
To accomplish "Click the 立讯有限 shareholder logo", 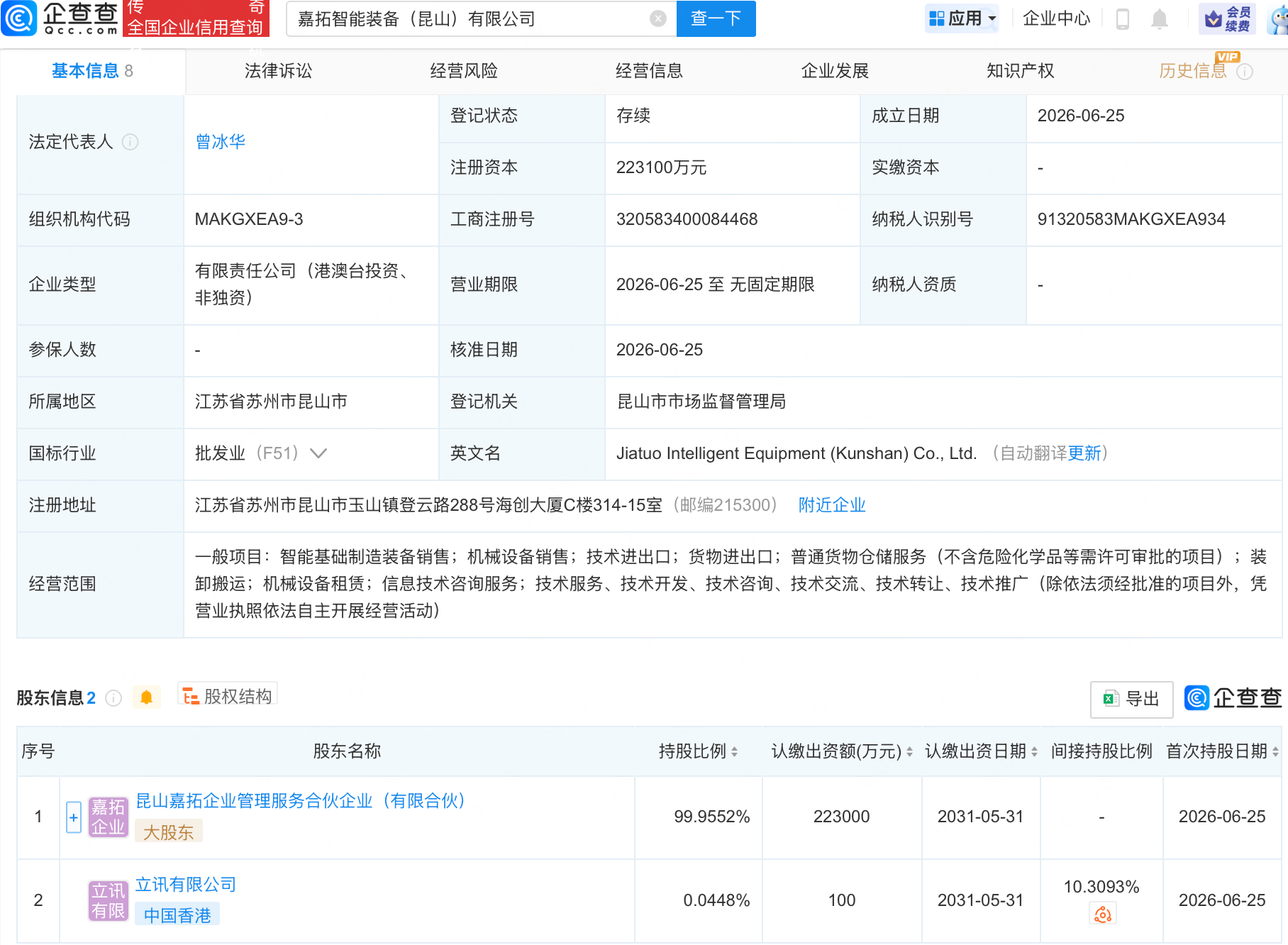I will (108, 900).
